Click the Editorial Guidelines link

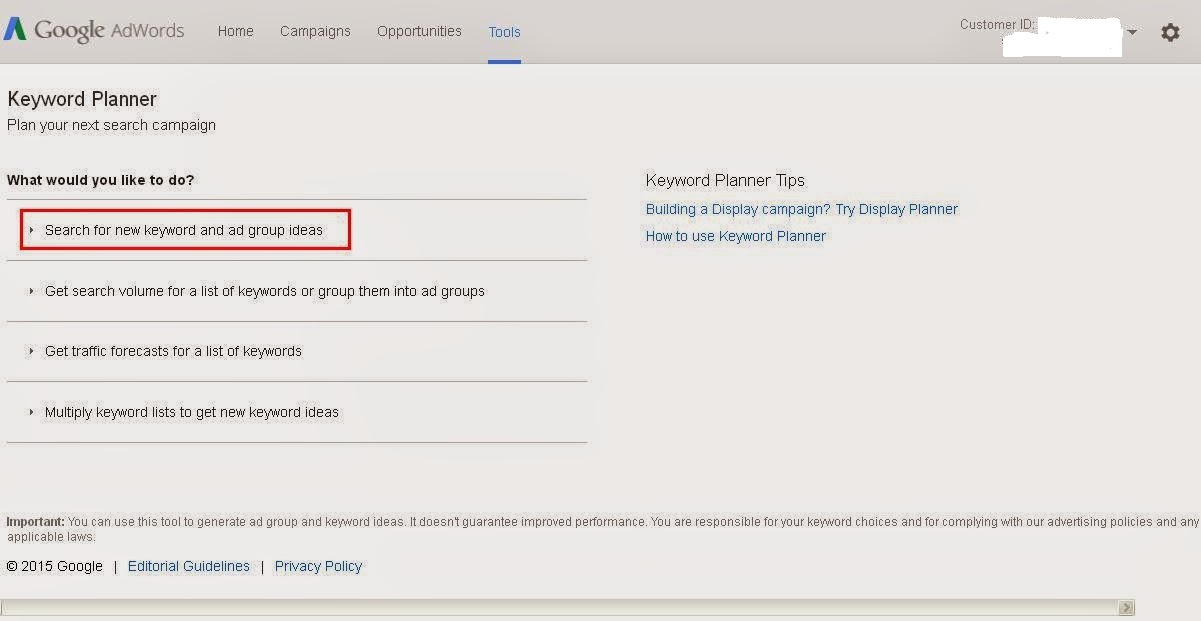189,566
